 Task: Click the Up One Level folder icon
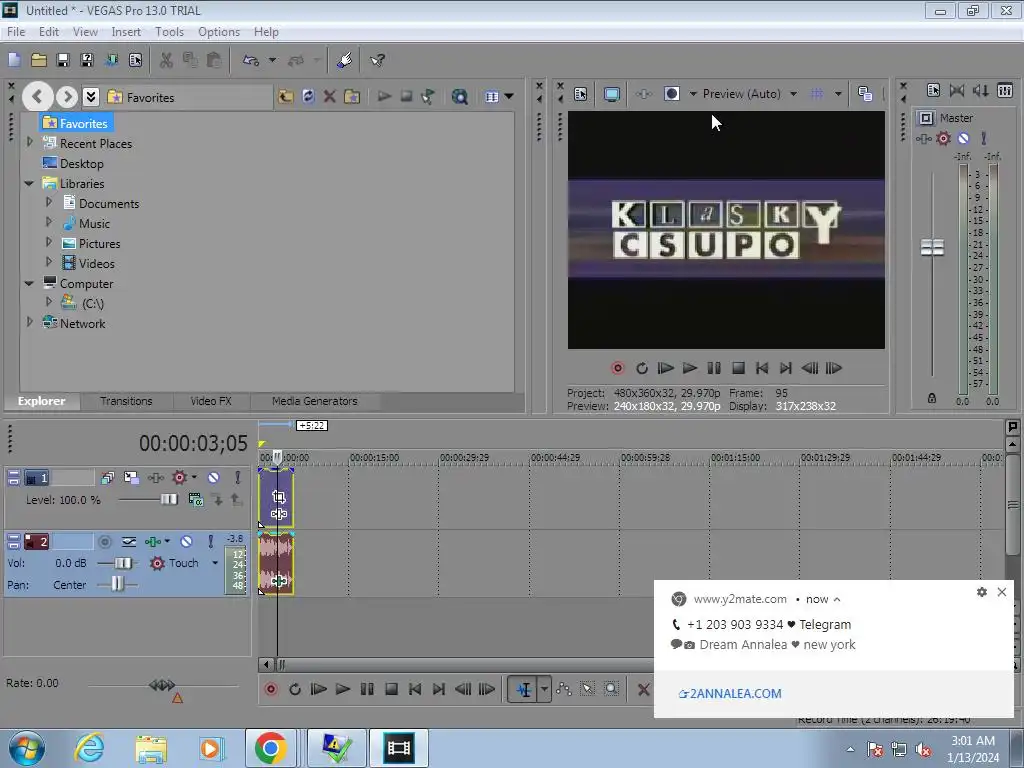pyautogui.click(x=285, y=97)
